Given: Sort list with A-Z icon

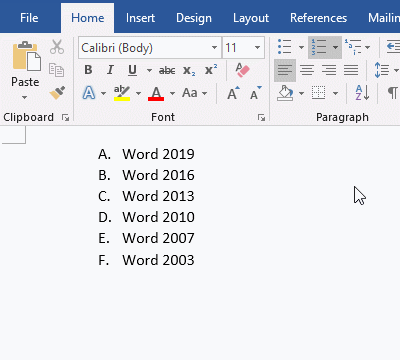Looking at the screenshot, I should pyautogui.click(x=362, y=93).
